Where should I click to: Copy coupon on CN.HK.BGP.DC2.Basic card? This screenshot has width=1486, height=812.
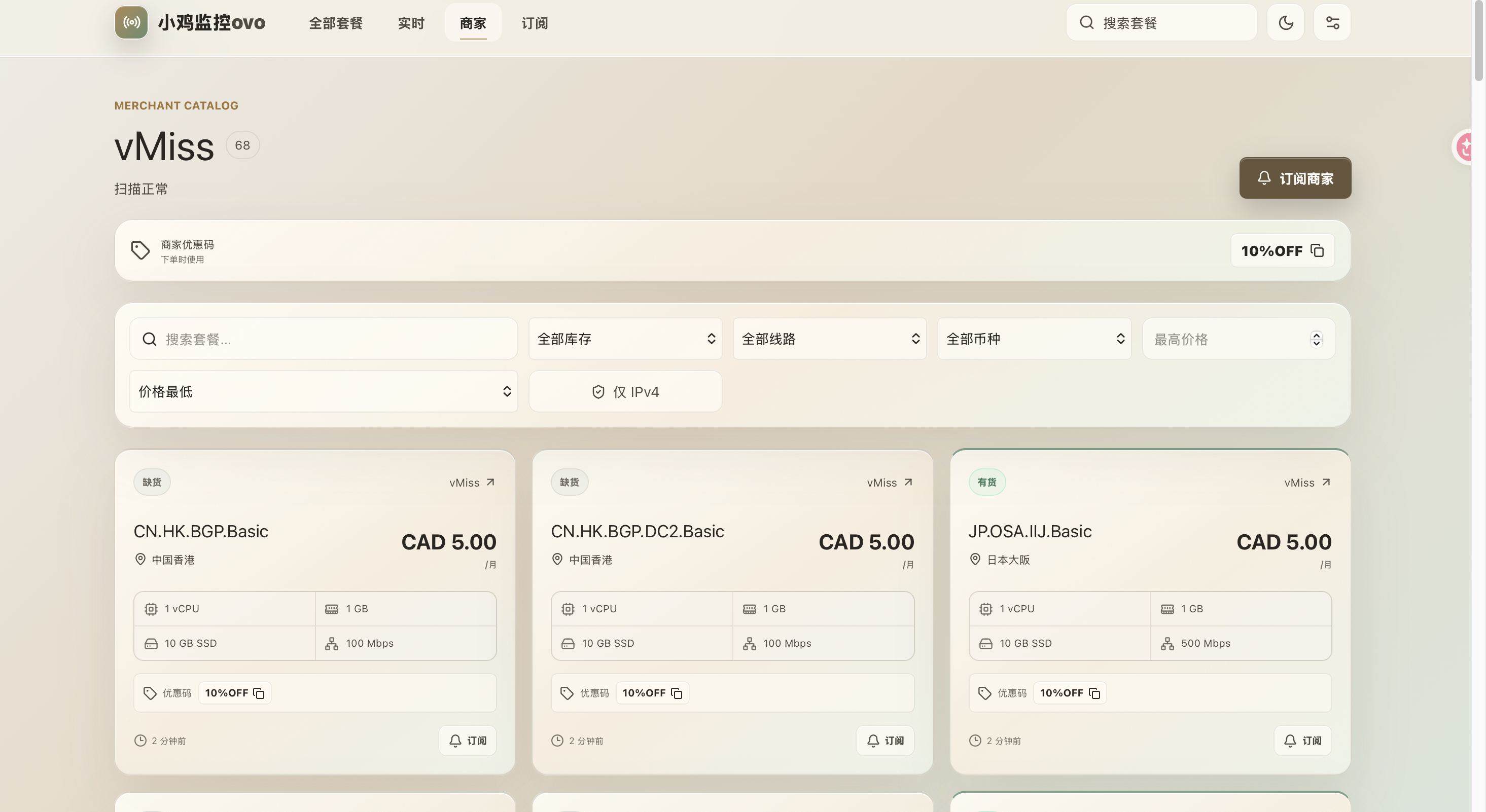click(652, 692)
